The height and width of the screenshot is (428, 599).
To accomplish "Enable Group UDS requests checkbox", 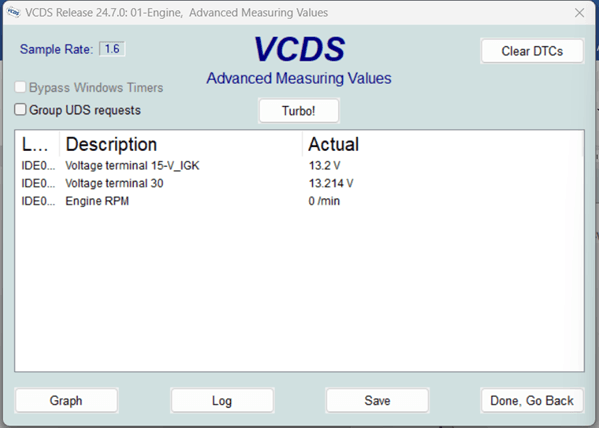I will pos(20,110).
